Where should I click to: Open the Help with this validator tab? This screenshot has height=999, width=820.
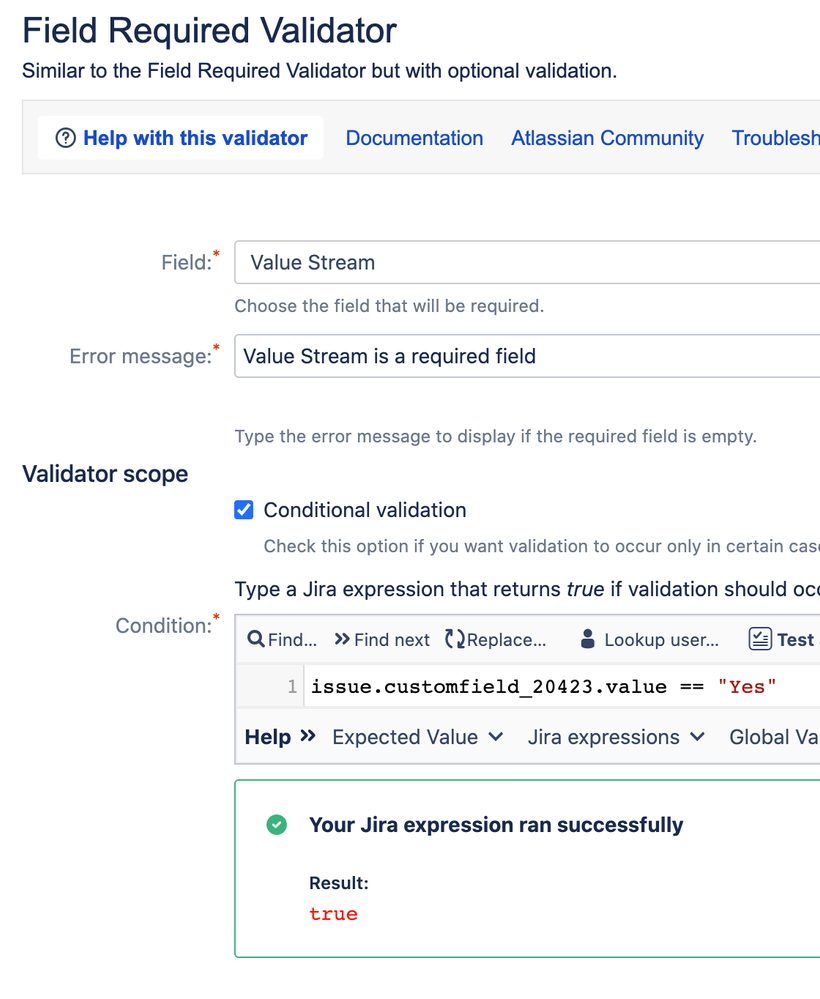tap(181, 138)
